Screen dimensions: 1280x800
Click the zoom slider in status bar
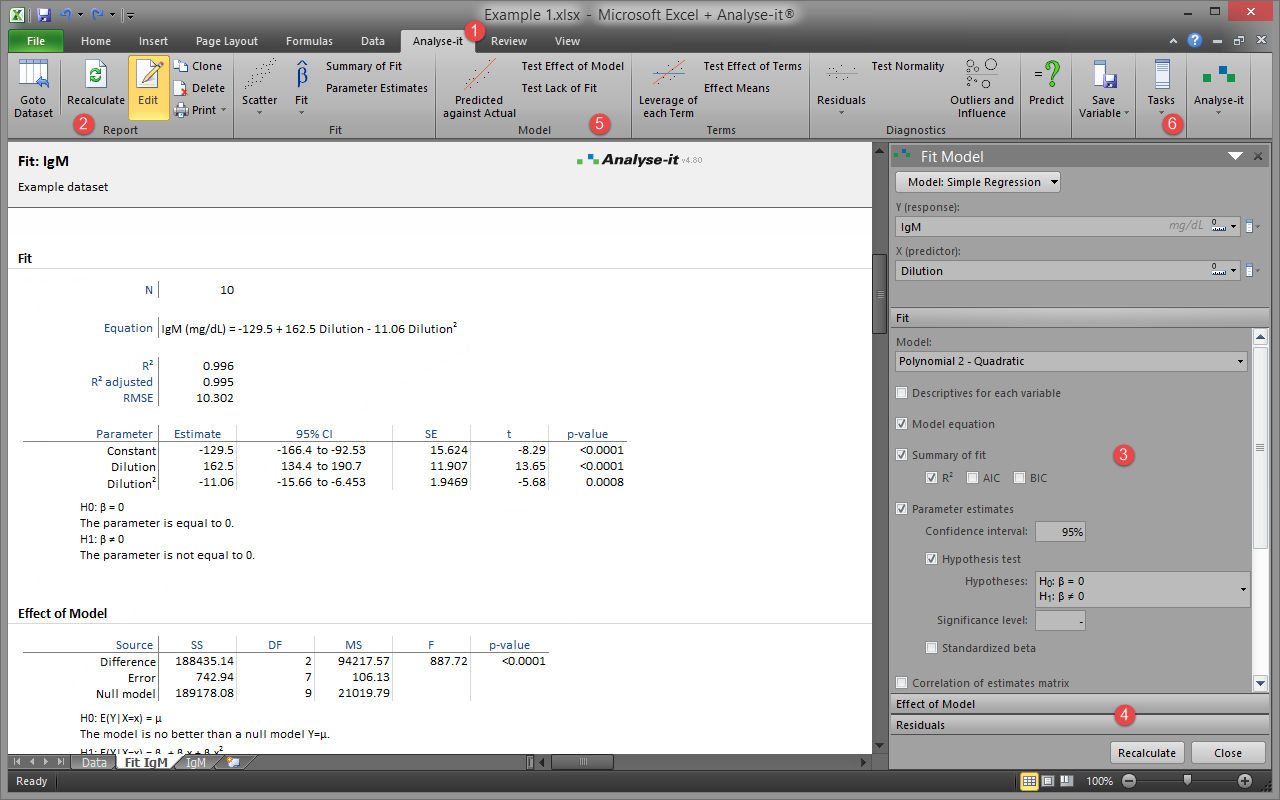point(1187,780)
